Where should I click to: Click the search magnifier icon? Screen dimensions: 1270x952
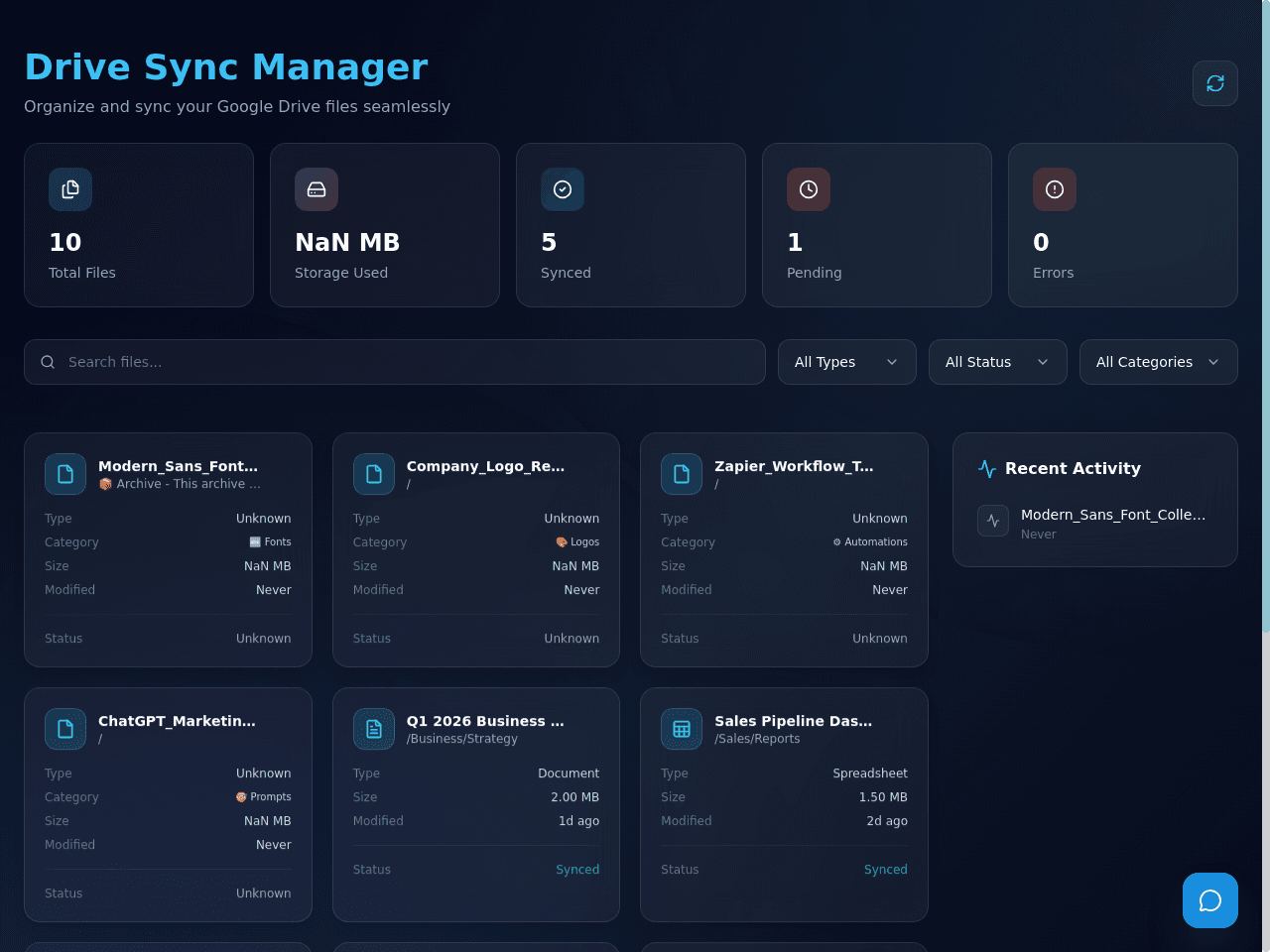tap(48, 362)
